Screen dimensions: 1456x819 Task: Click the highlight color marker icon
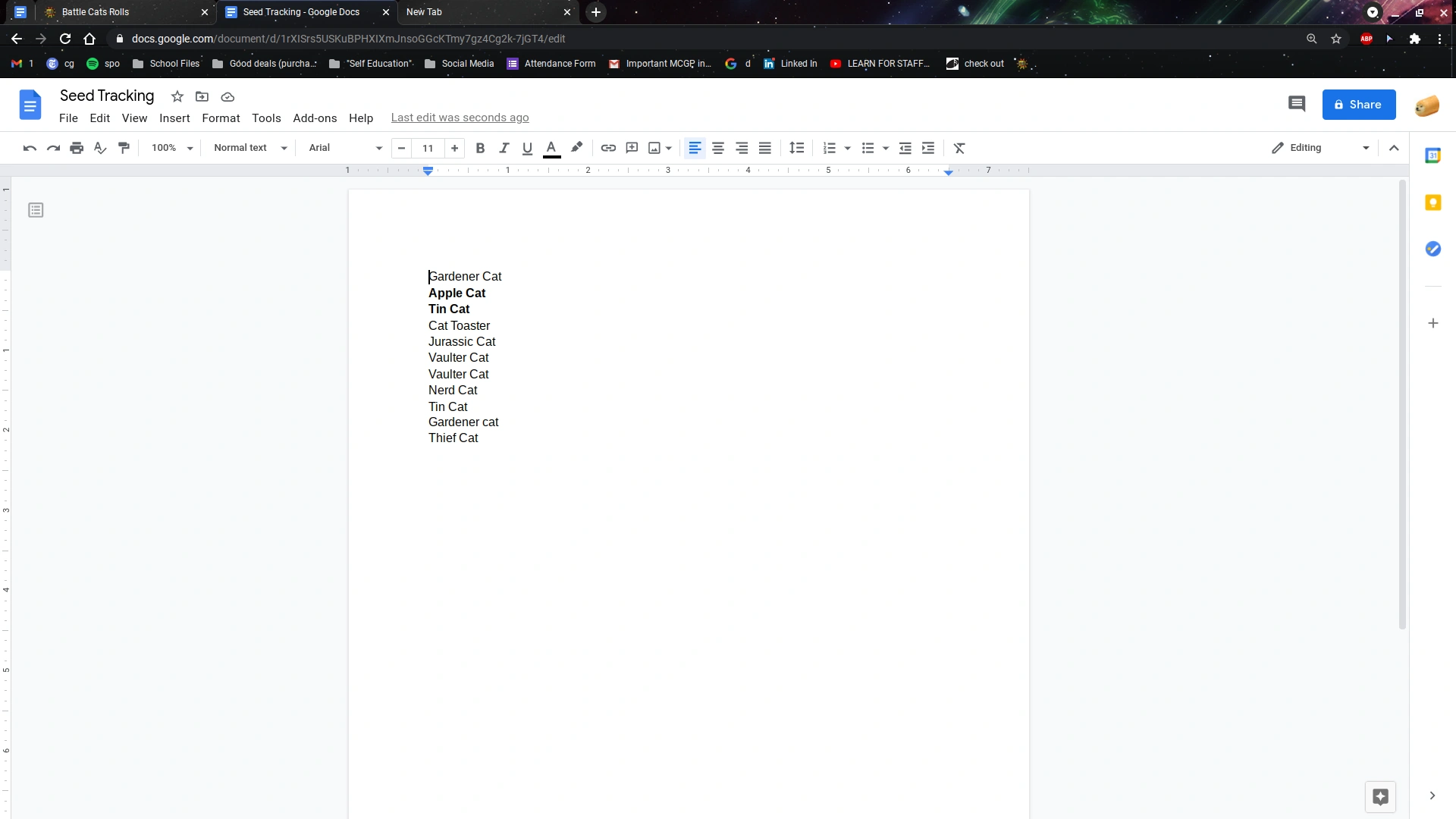(x=576, y=148)
